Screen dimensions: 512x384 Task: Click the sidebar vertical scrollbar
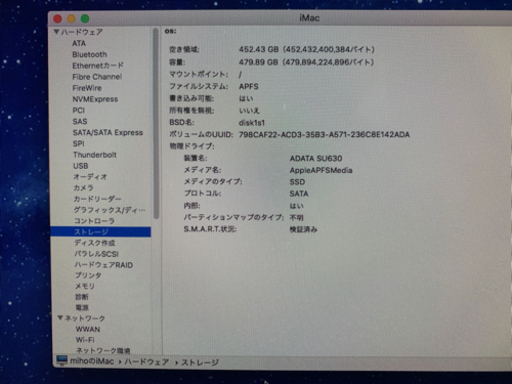pyautogui.click(x=156, y=123)
